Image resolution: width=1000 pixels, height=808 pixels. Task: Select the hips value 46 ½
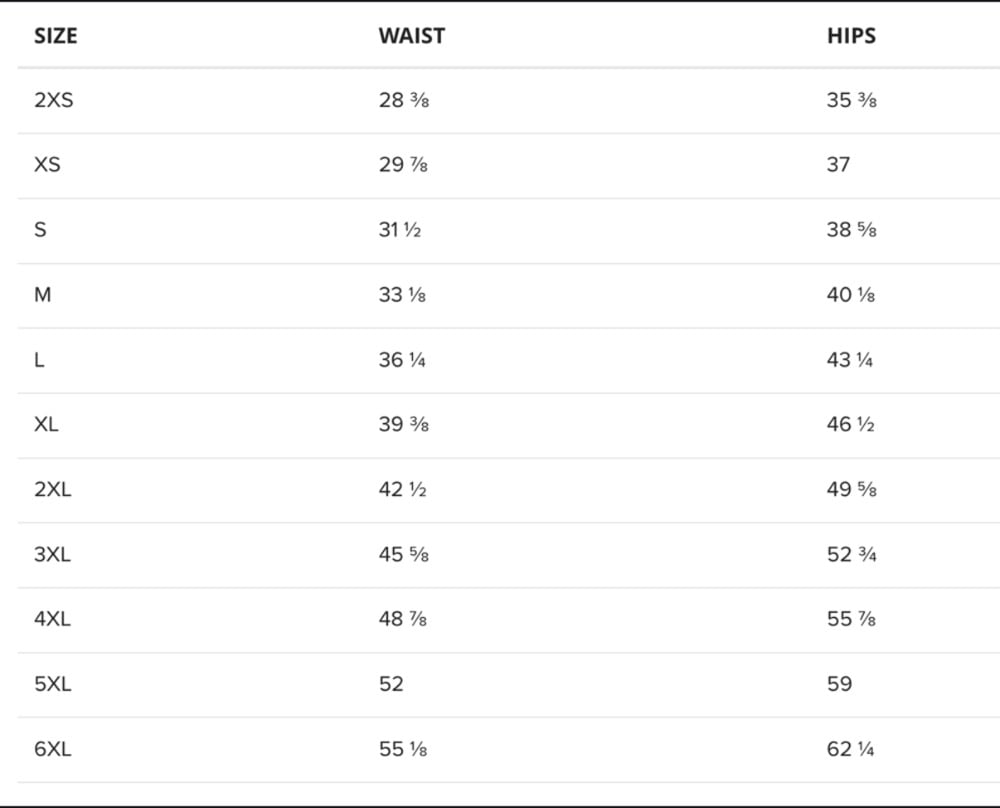[x=851, y=424]
